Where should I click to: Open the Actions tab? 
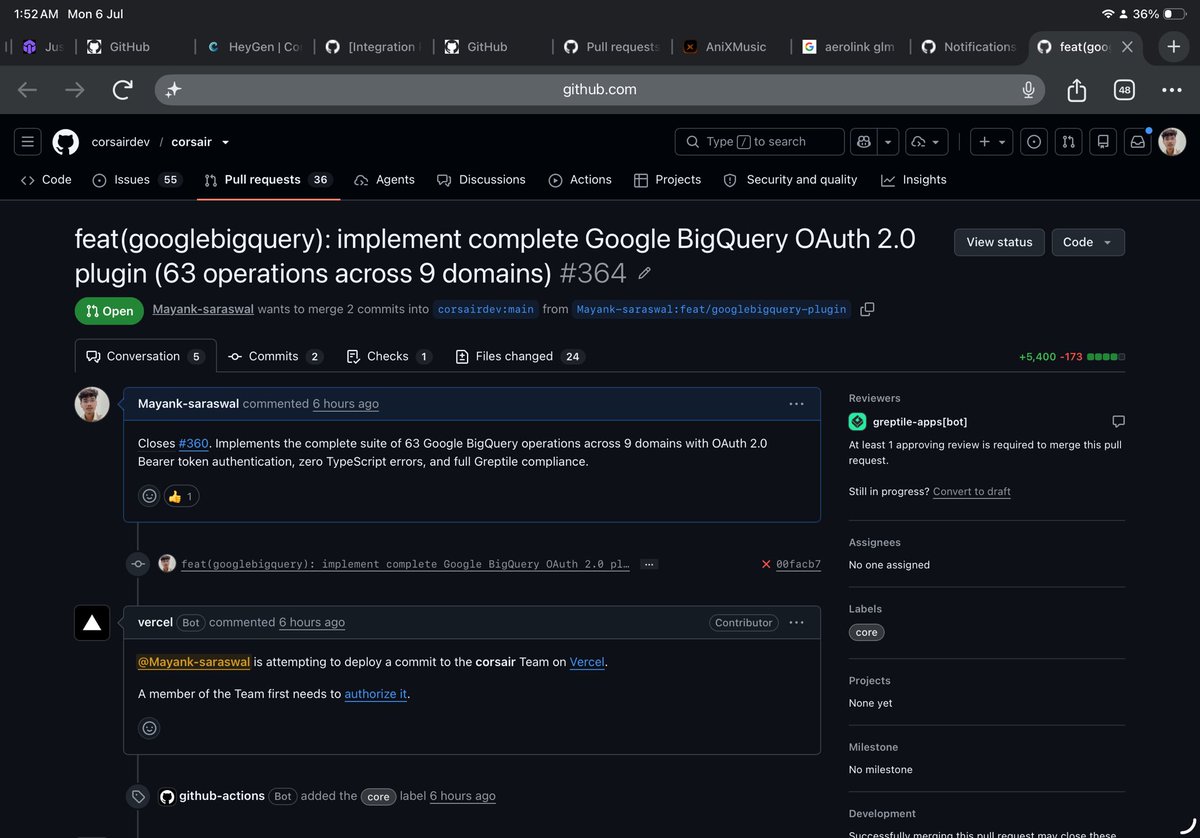click(x=580, y=180)
